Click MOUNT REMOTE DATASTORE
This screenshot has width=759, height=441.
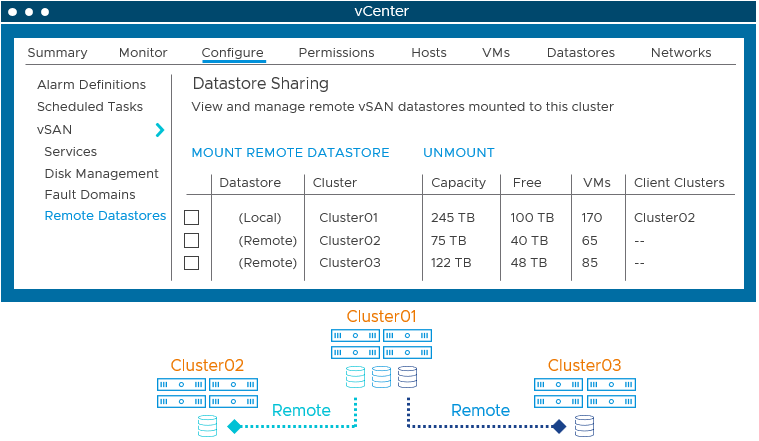[290, 153]
